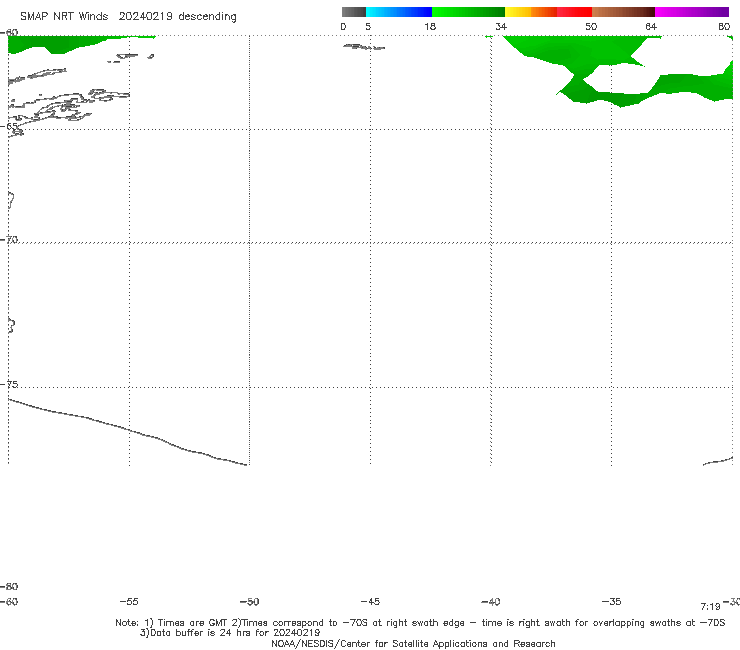Click the green segment of the color bar
The image size is (740, 650).
(468, 12)
